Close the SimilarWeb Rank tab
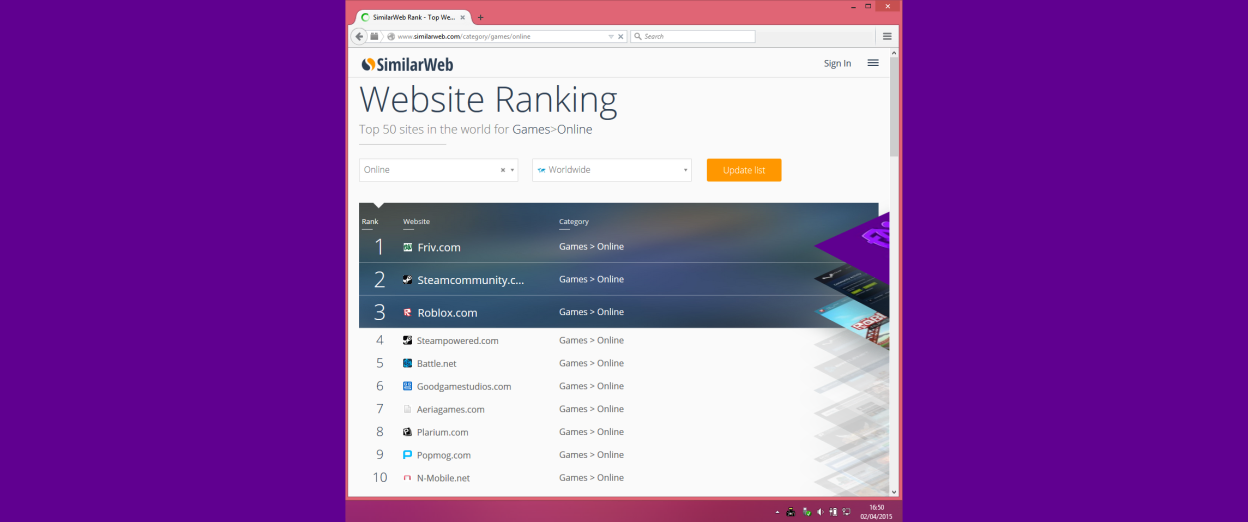Image resolution: width=1248 pixels, height=522 pixels. tap(462, 17)
